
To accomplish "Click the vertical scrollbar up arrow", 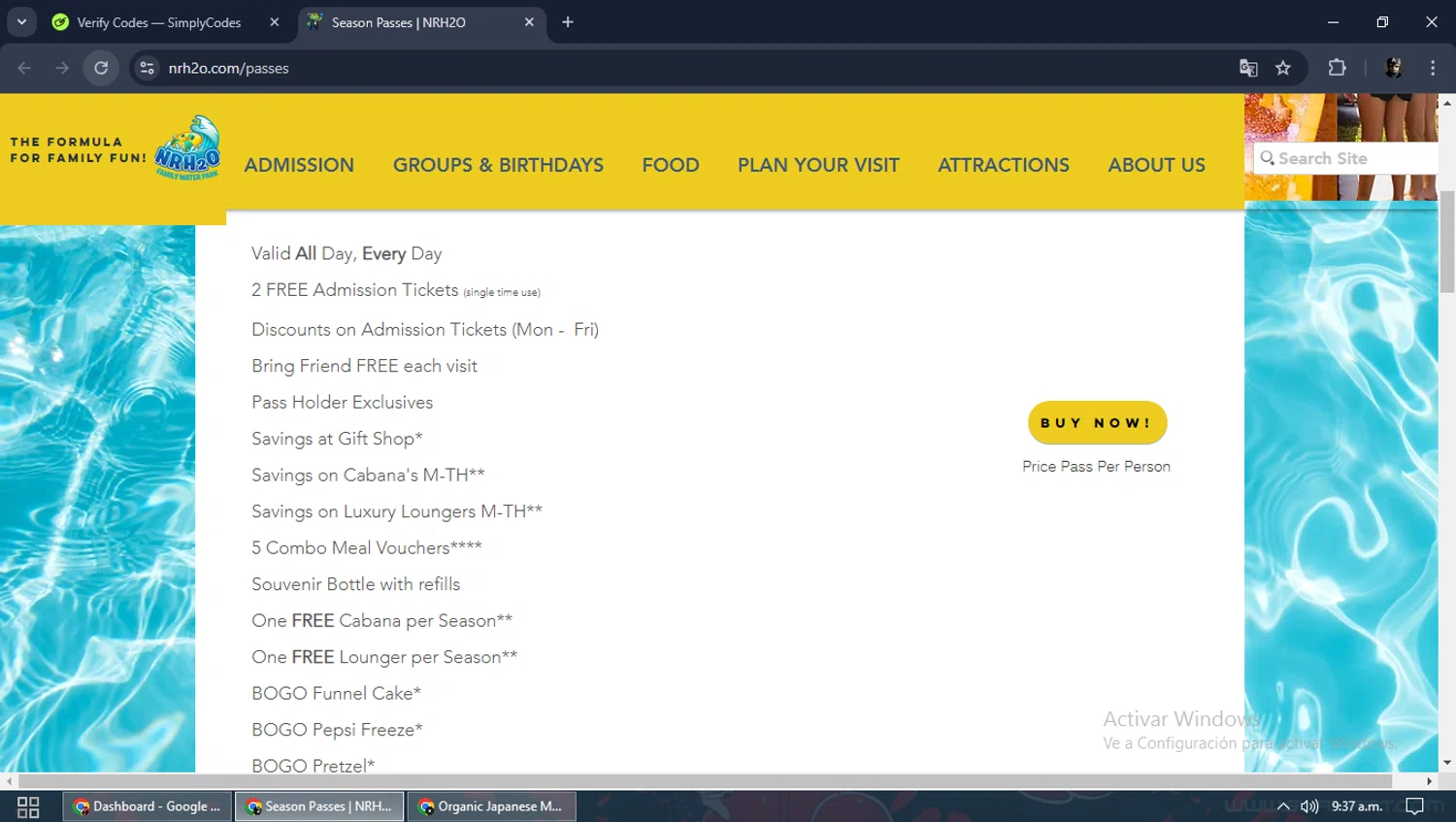I will coord(1447,102).
